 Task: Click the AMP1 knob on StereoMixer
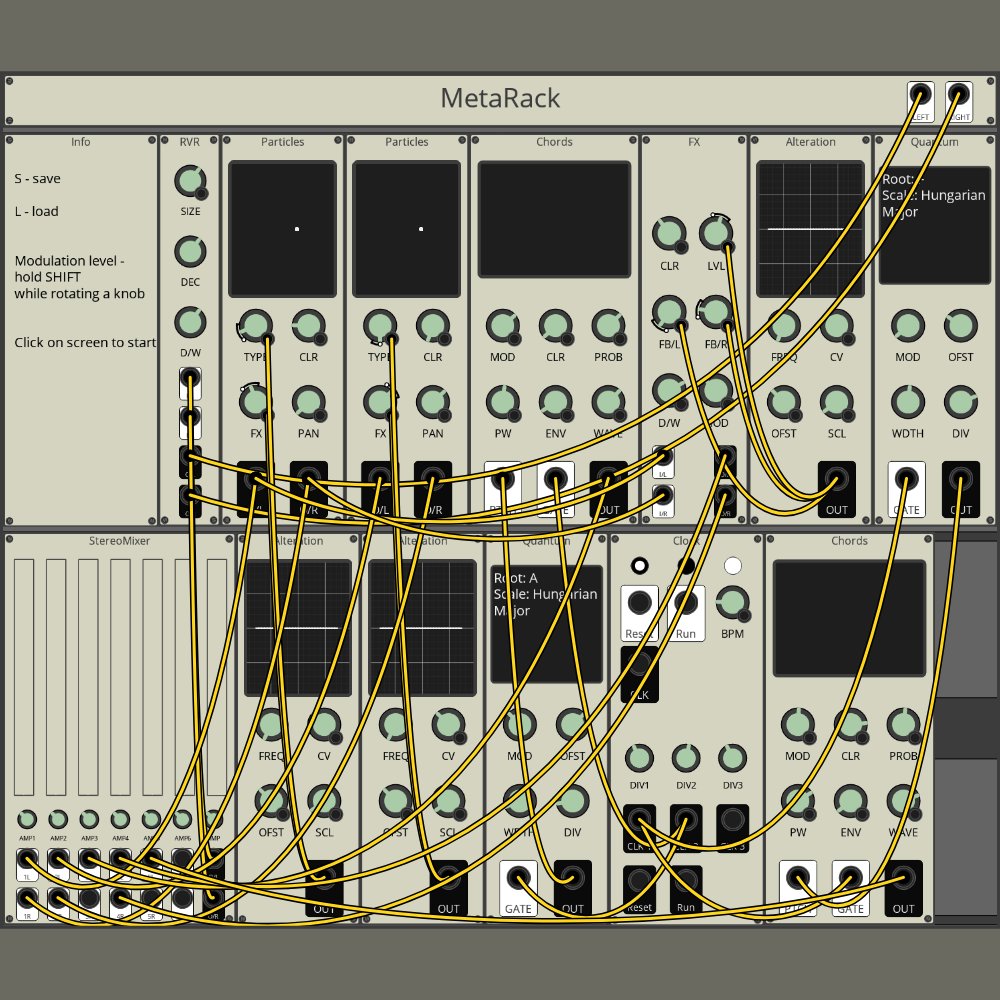point(27,819)
